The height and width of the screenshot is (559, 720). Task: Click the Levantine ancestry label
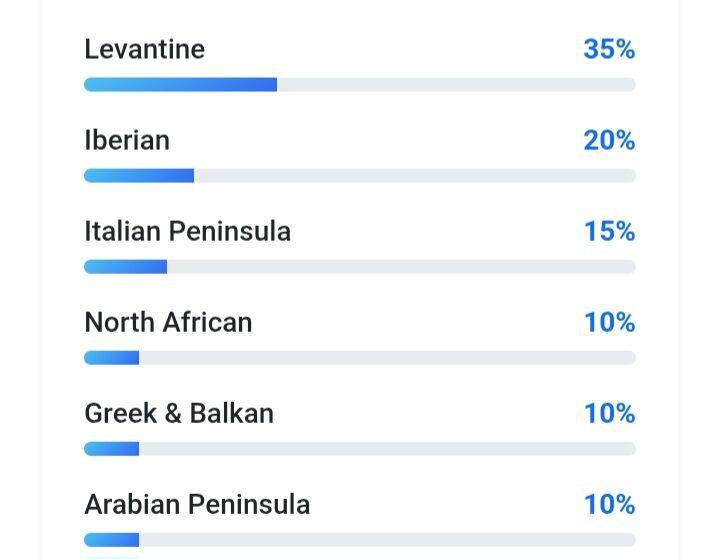144,49
